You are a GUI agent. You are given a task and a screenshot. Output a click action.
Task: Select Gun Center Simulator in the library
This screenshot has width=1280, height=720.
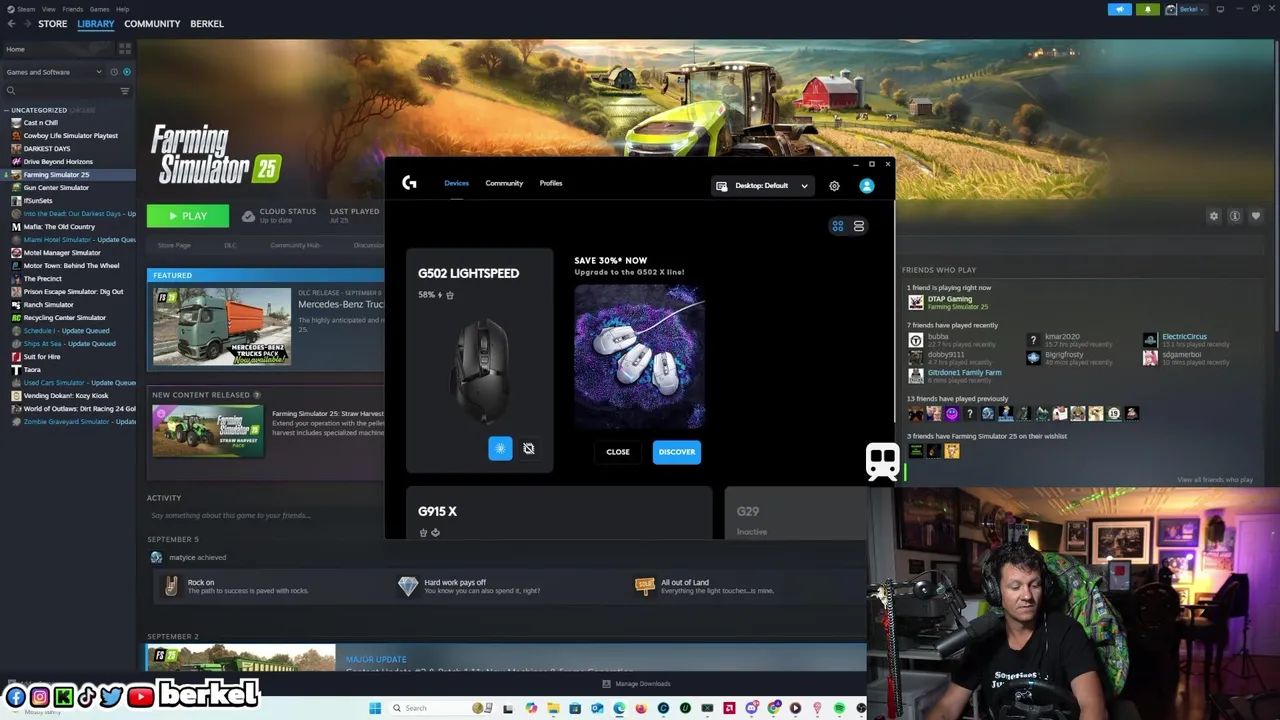(x=56, y=188)
